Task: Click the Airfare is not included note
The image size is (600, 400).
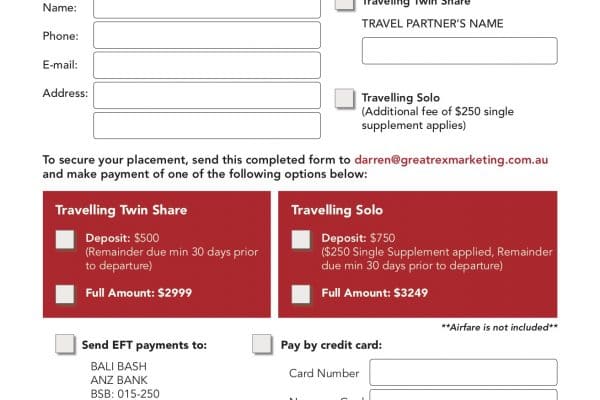Action: click(499, 327)
